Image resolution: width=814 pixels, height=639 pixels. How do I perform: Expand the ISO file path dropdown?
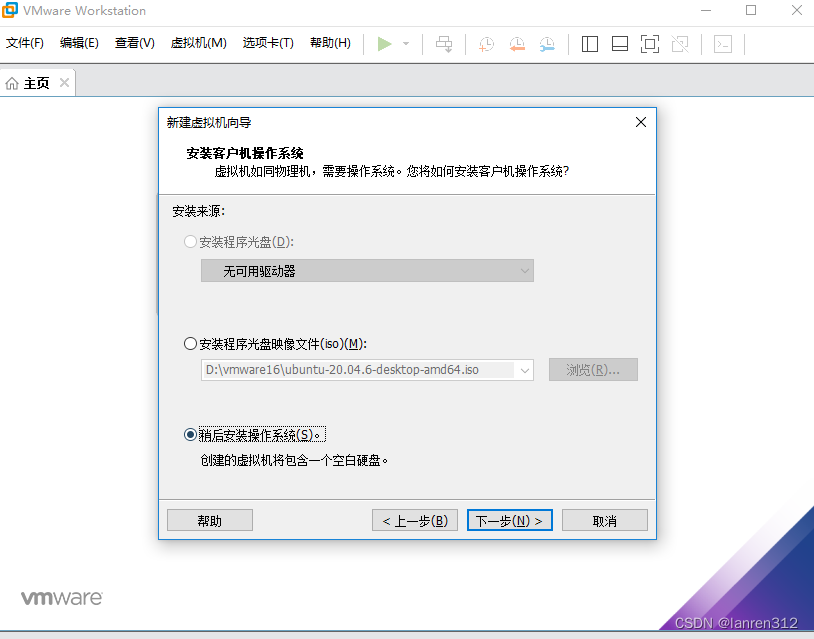tap(524, 370)
